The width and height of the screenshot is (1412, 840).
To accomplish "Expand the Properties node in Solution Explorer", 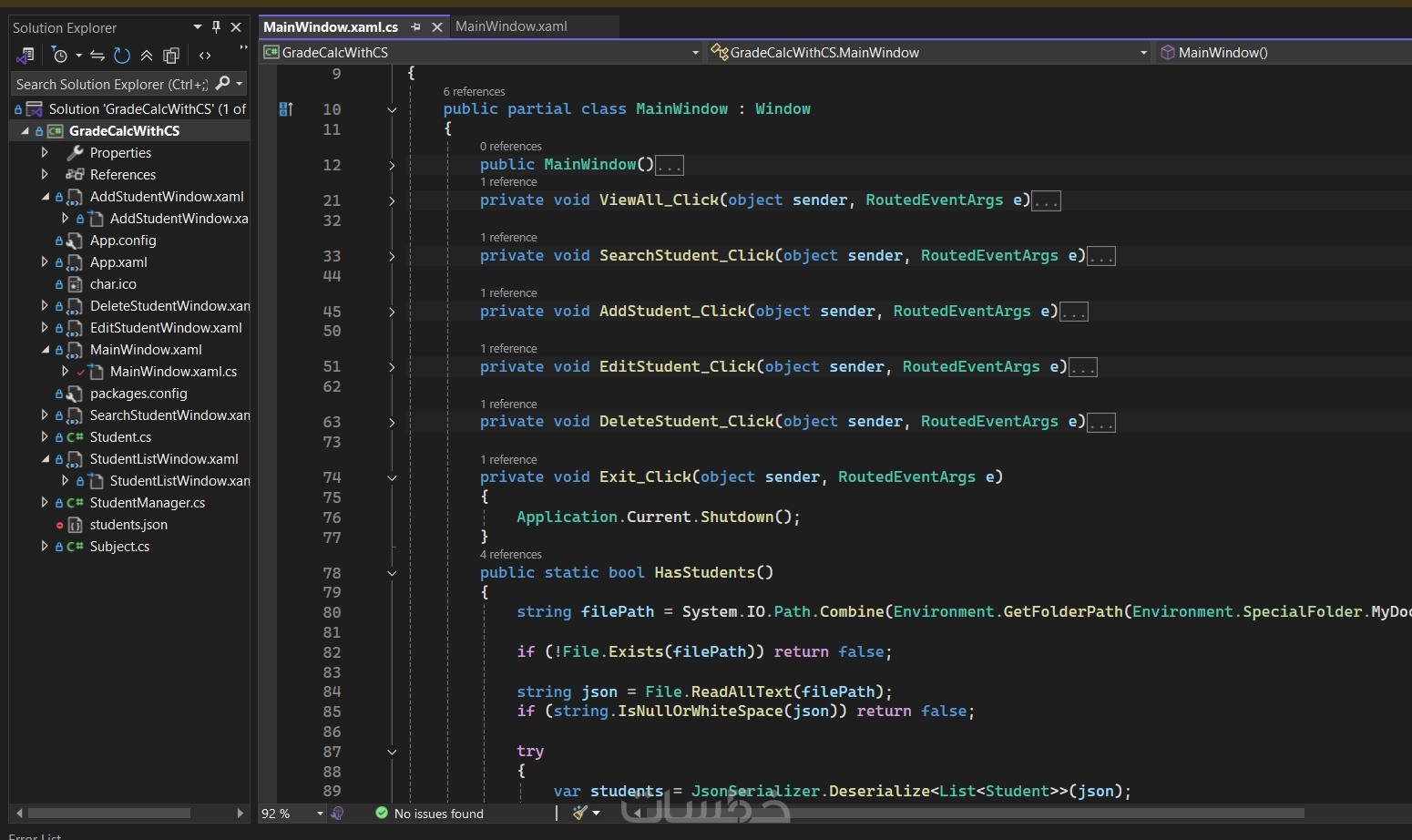I will pos(45,153).
